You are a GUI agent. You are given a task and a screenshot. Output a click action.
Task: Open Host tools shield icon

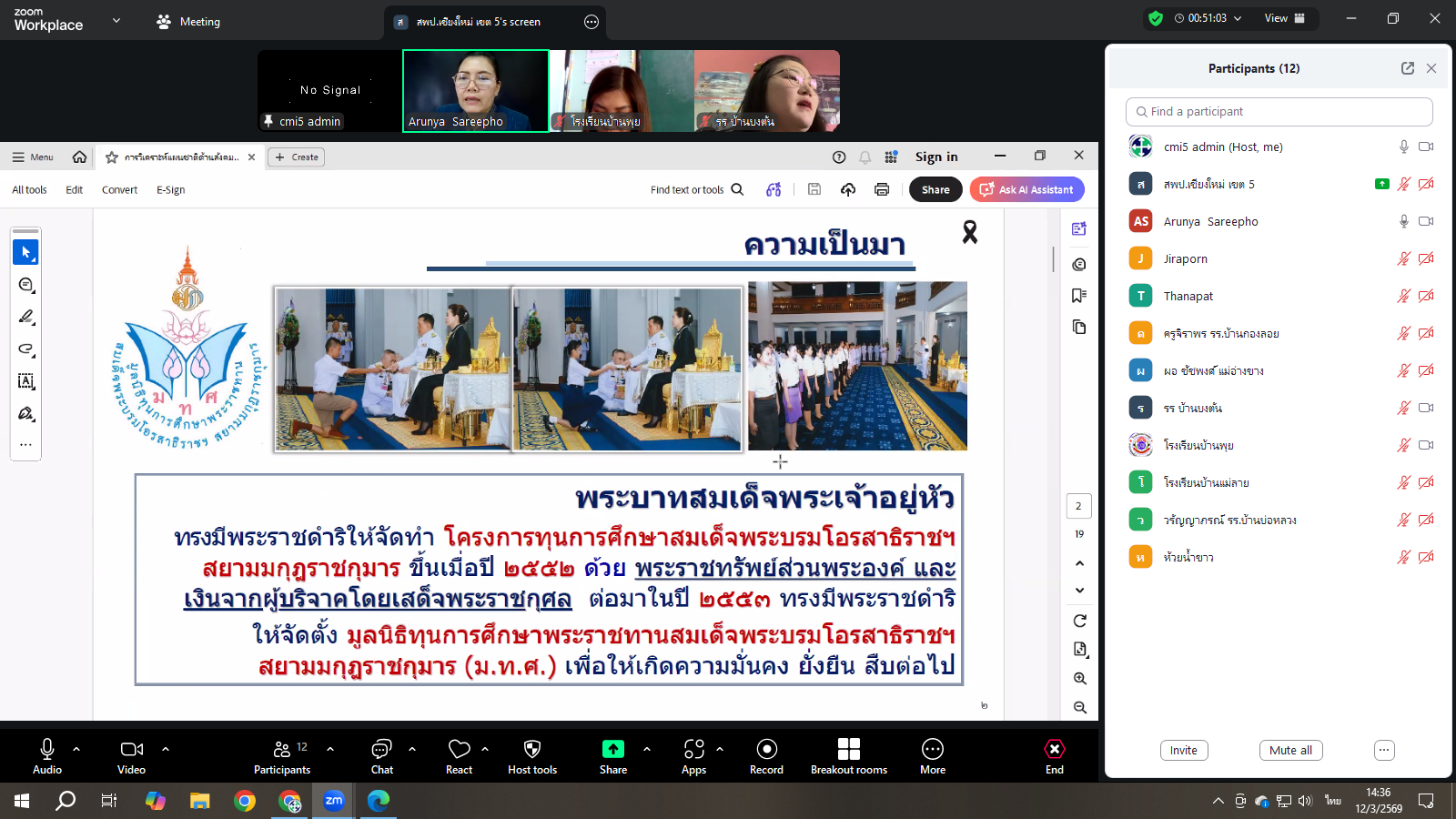click(532, 756)
